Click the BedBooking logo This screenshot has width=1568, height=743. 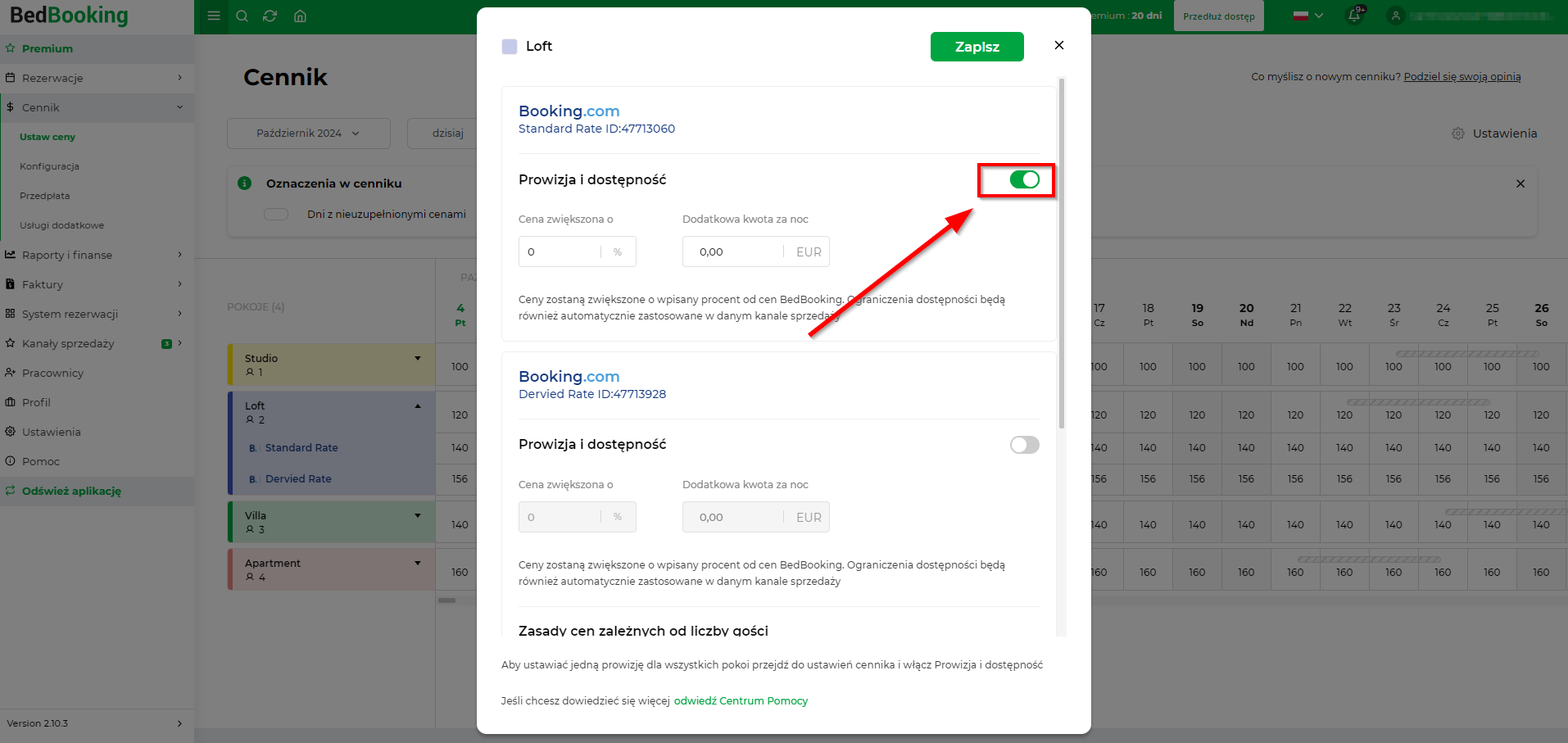pyautogui.click(x=69, y=16)
